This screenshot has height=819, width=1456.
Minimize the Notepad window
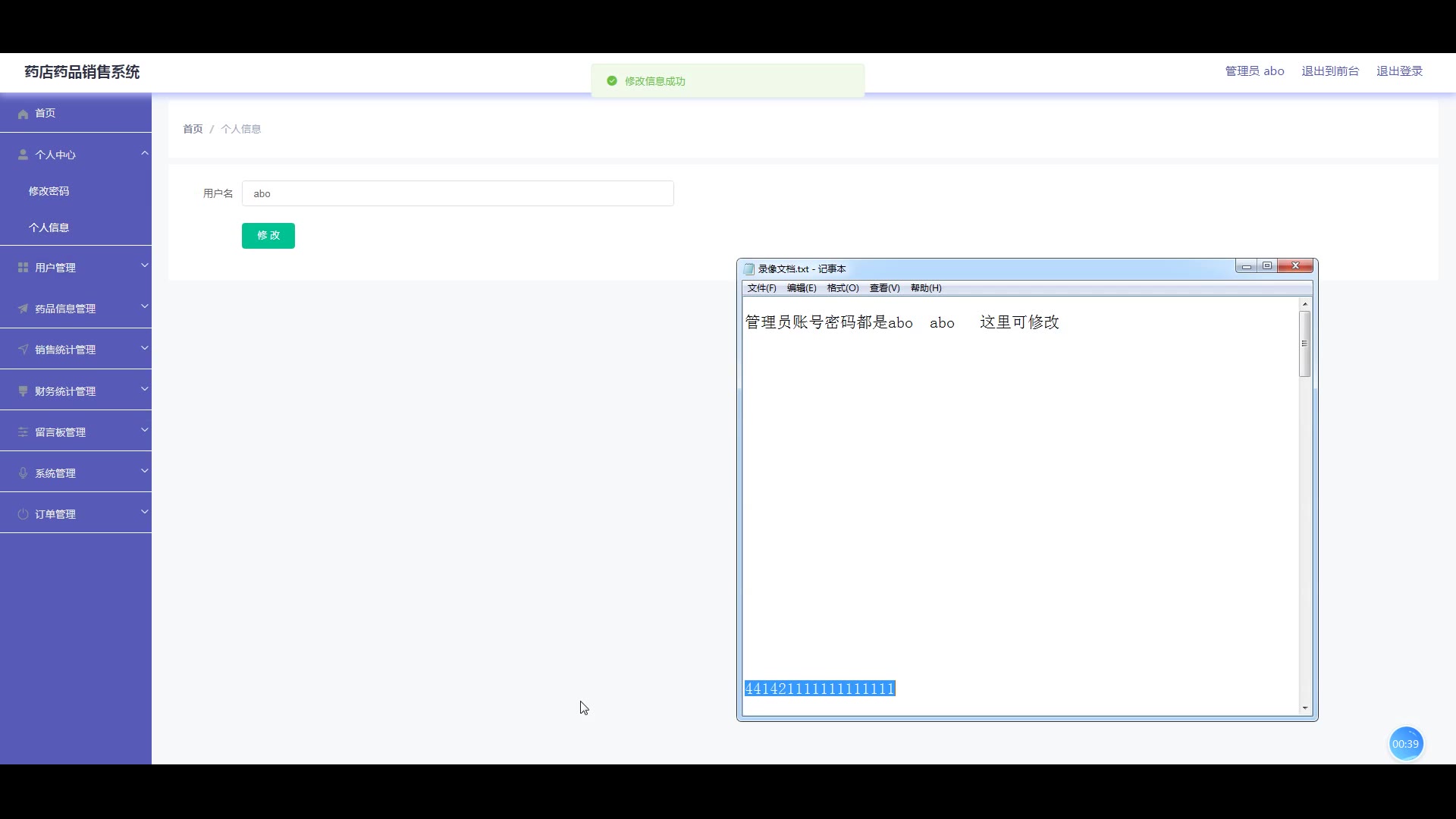(1246, 266)
